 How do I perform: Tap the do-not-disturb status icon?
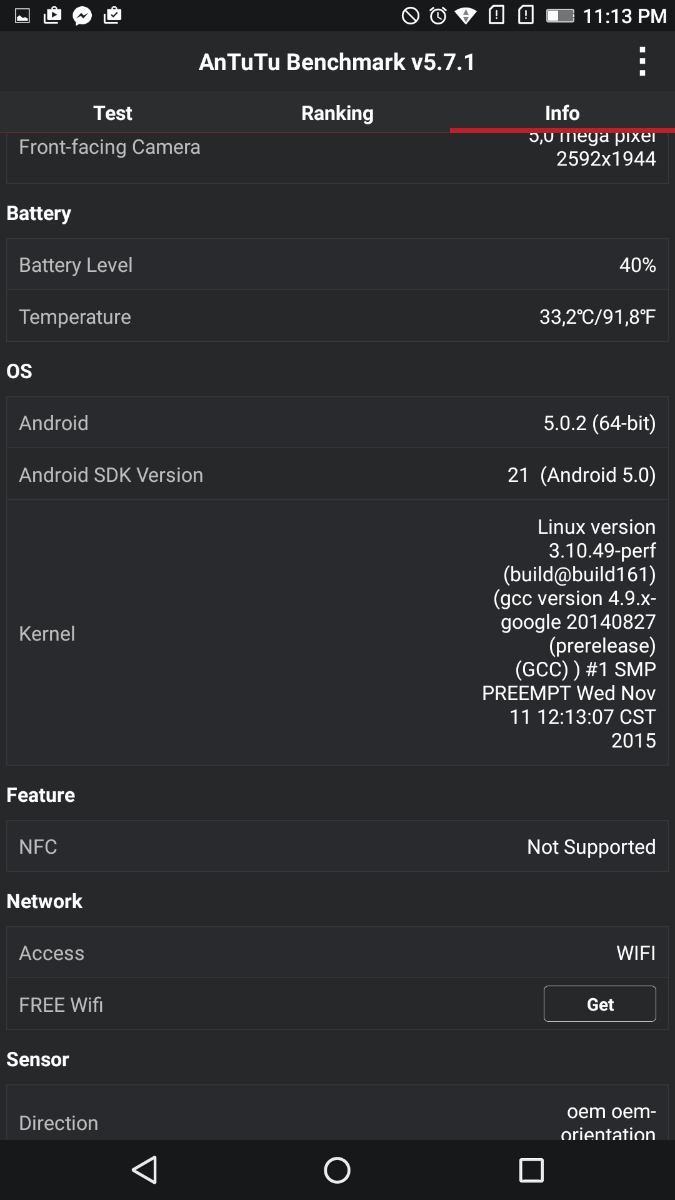tap(410, 15)
